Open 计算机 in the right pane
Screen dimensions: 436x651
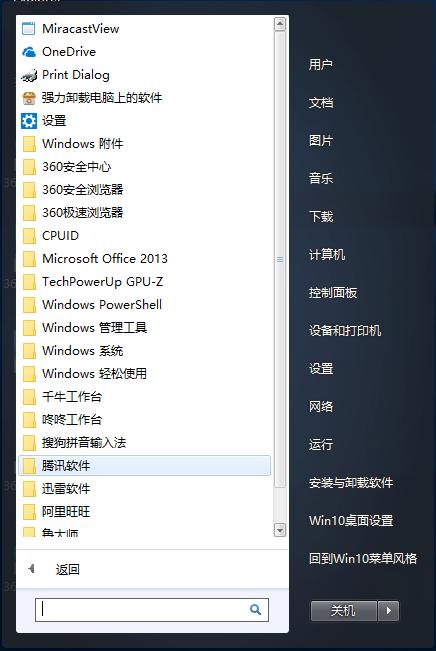click(327, 255)
